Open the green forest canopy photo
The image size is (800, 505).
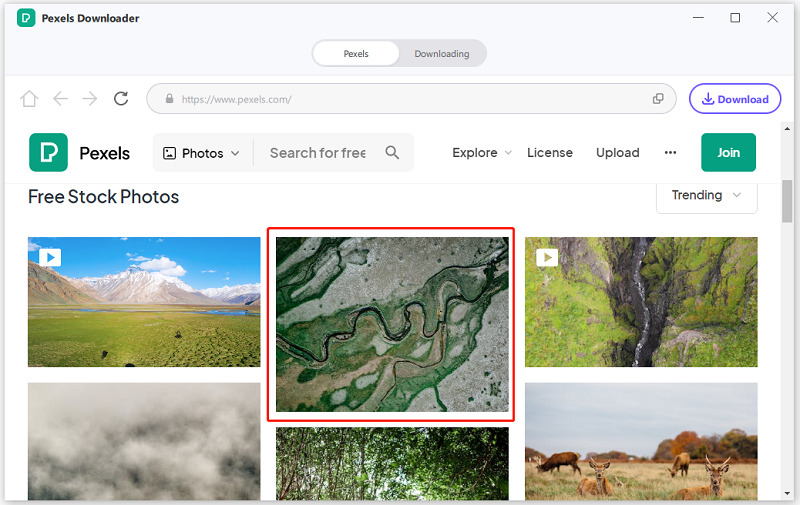(392, 464)
